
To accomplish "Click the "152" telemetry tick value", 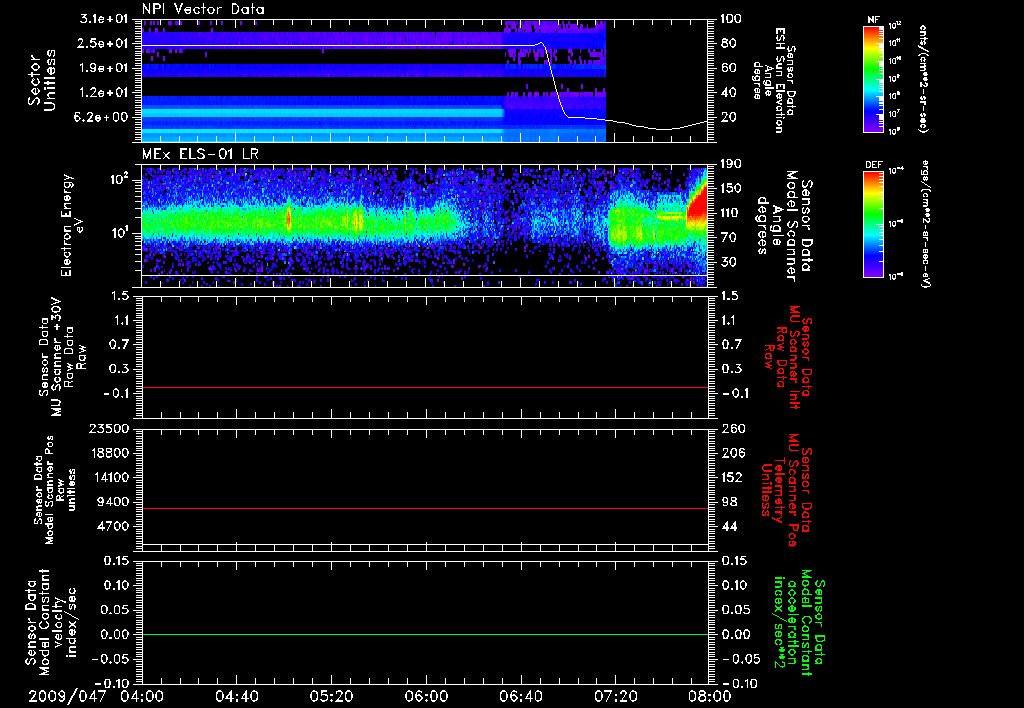I will coord(731,477).
